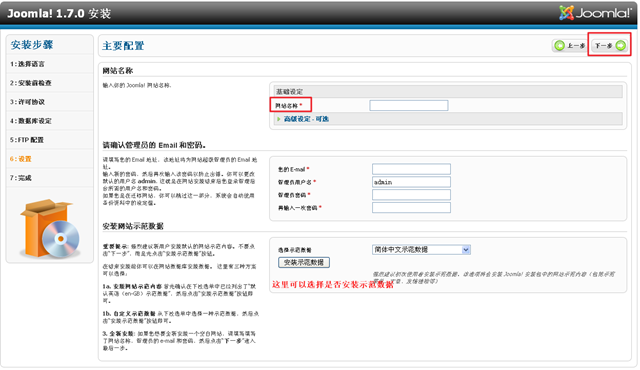Click the 安装步骤 sidebar heading
640x370 pixels.
[x=32, y=45]
